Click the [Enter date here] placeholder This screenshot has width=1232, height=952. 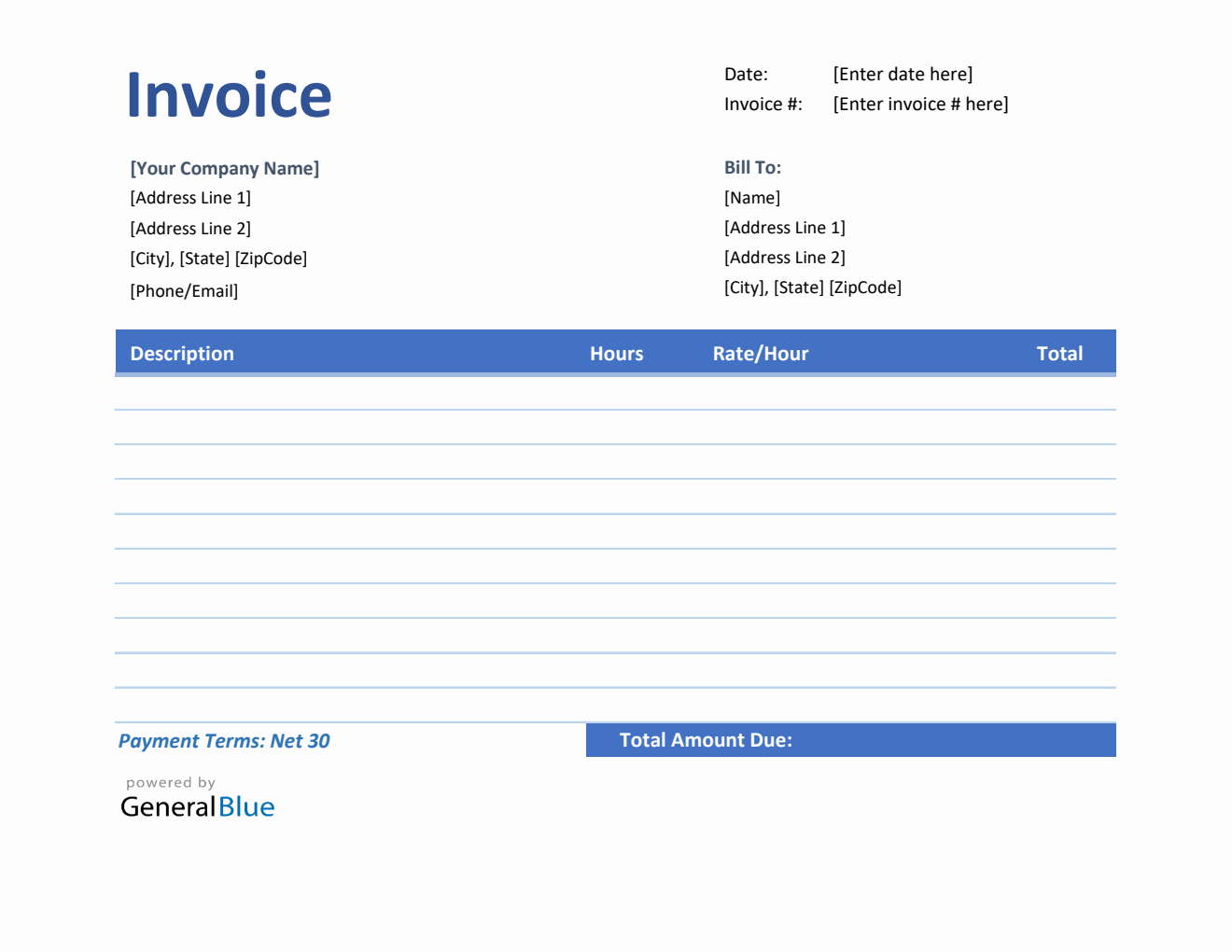(902, 74)
